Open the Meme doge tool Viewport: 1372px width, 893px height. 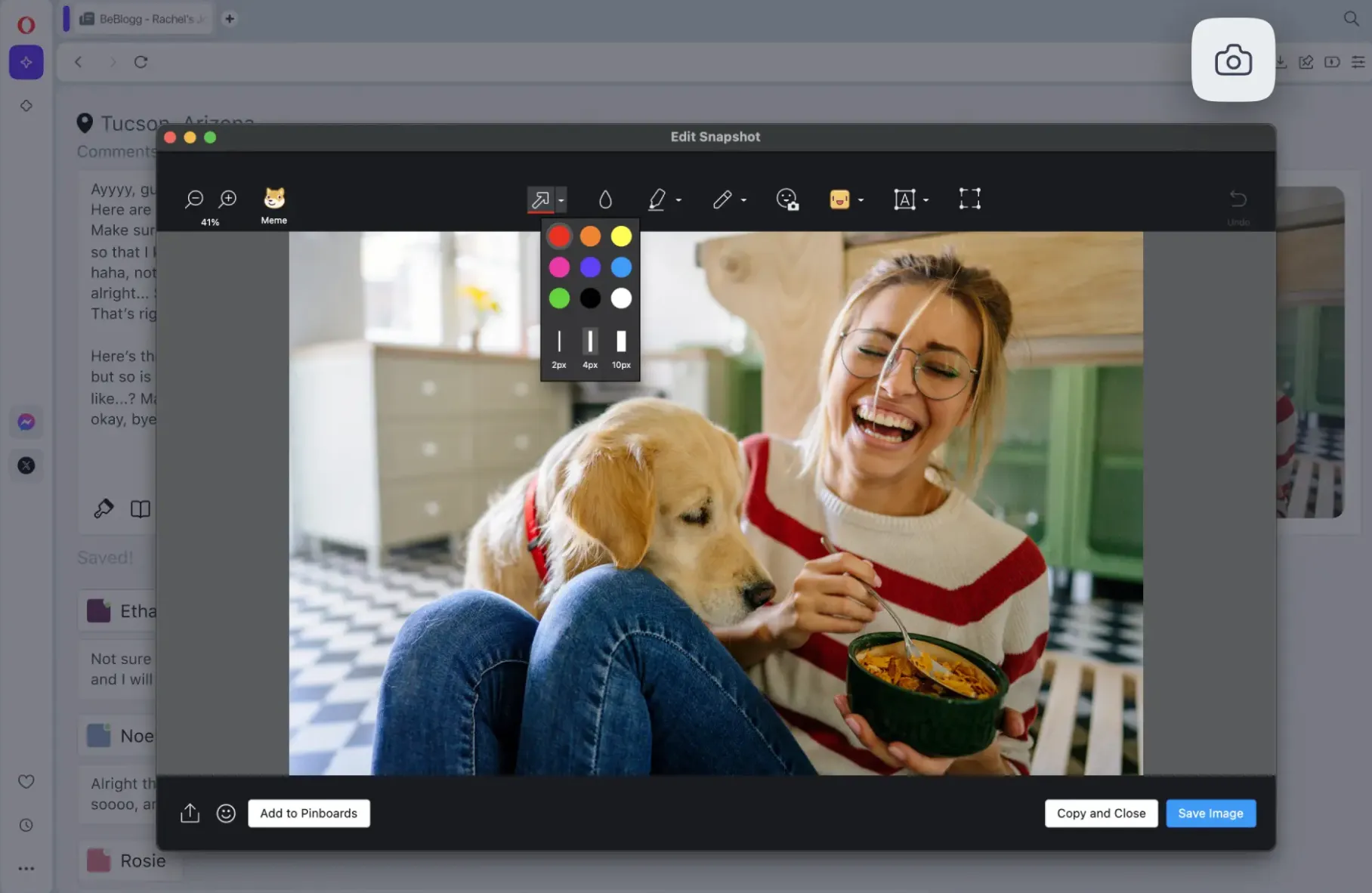[273, 199]
